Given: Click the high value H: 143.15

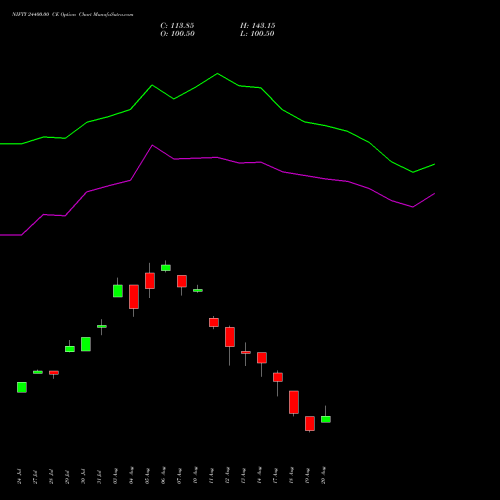Looking at the screenshot, I should pos(258,26).
